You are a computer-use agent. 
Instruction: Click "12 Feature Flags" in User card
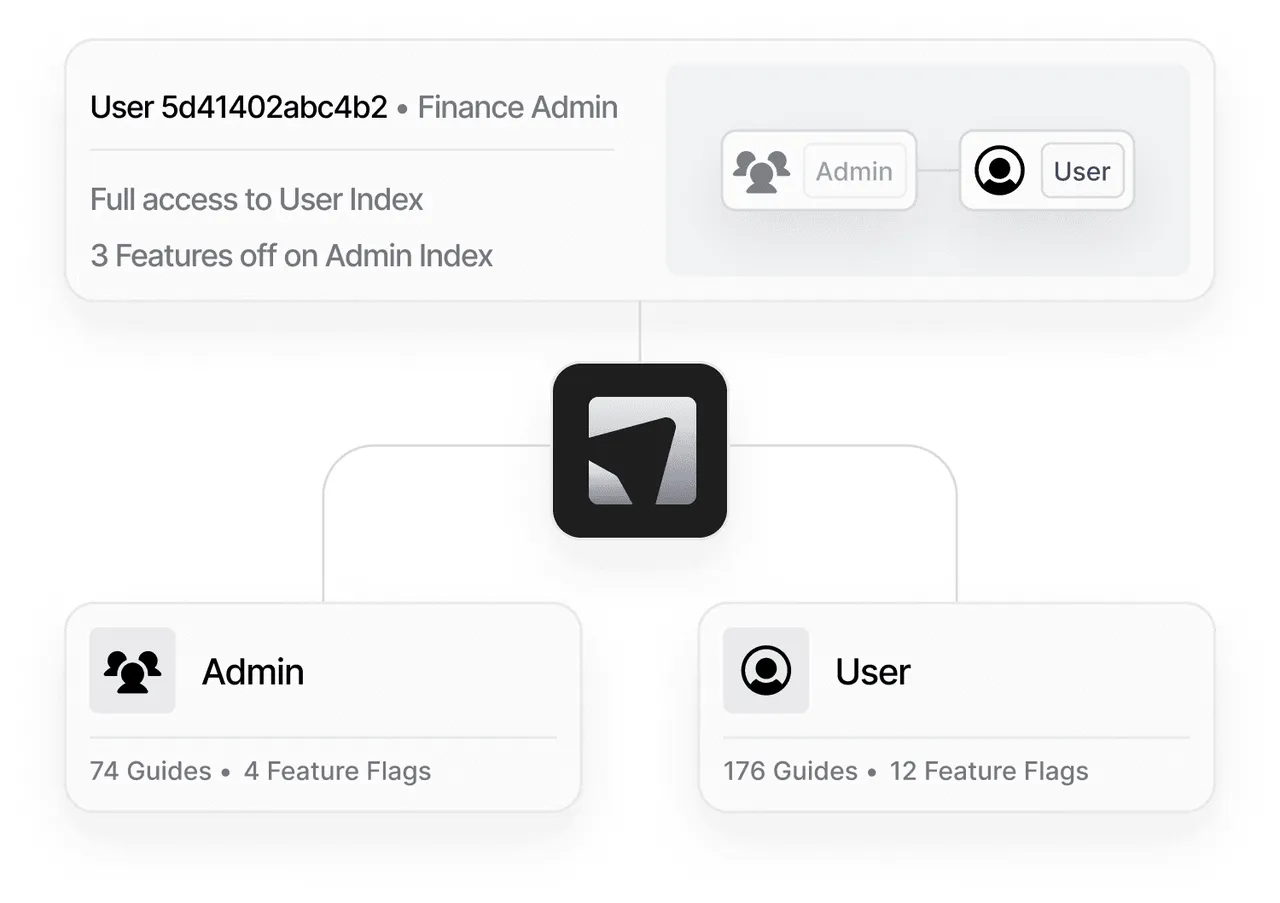tap(989, 771)
